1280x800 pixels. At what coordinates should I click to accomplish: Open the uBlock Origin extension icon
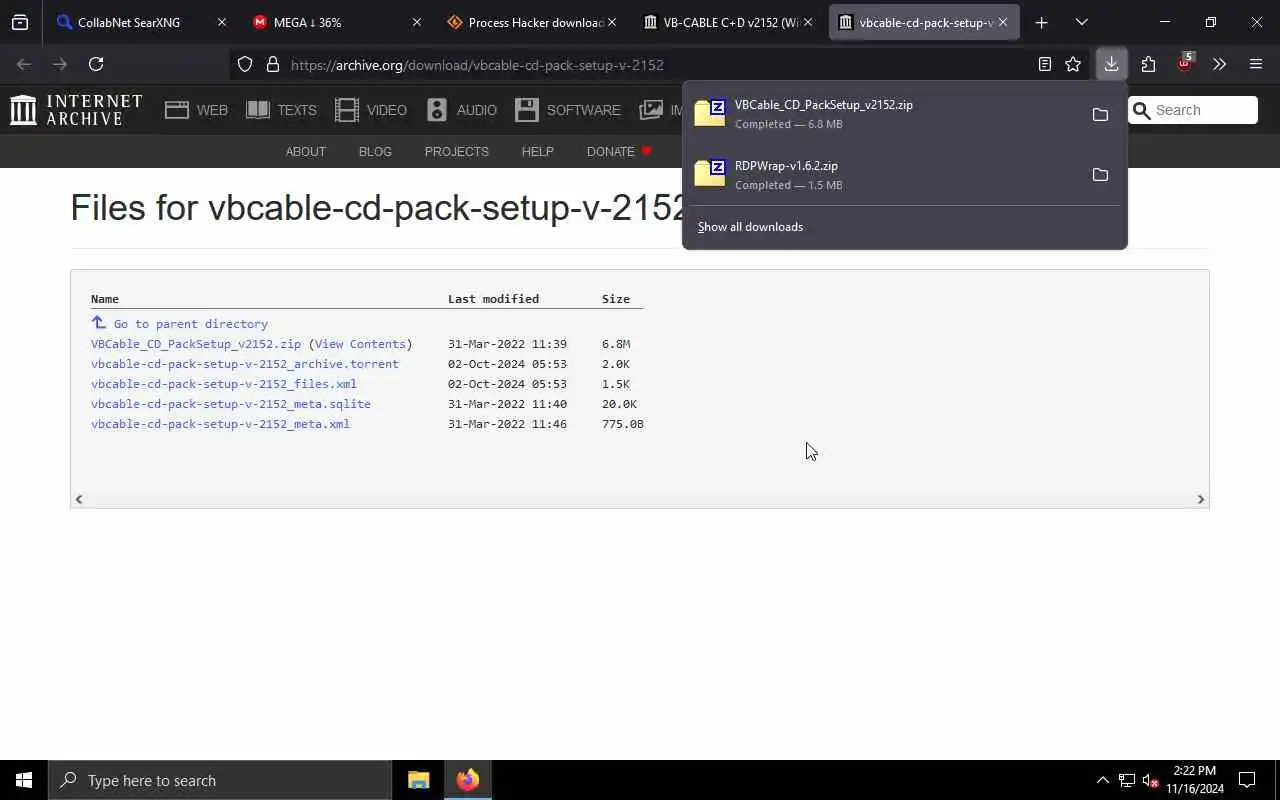click(x=1185, y=63)
